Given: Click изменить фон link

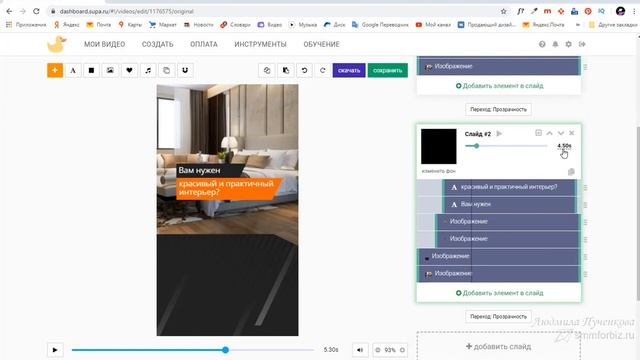Looking at the screenshot, I should (438, 171).
